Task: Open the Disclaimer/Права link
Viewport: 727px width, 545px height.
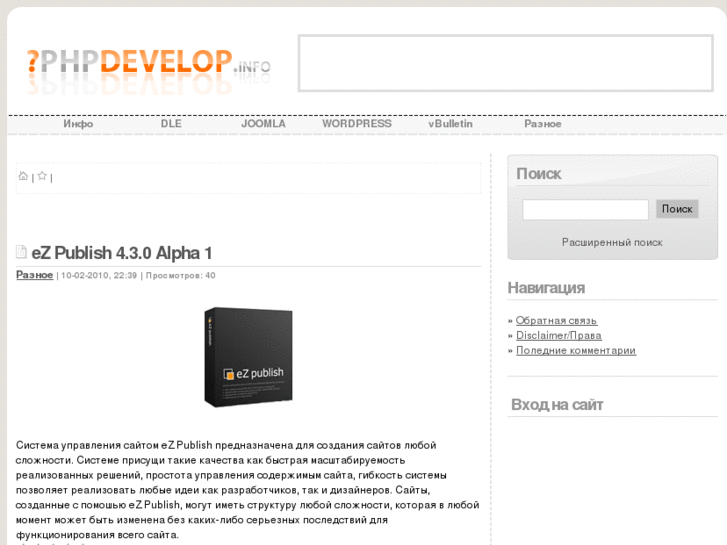Action: (x=559, y=335)
